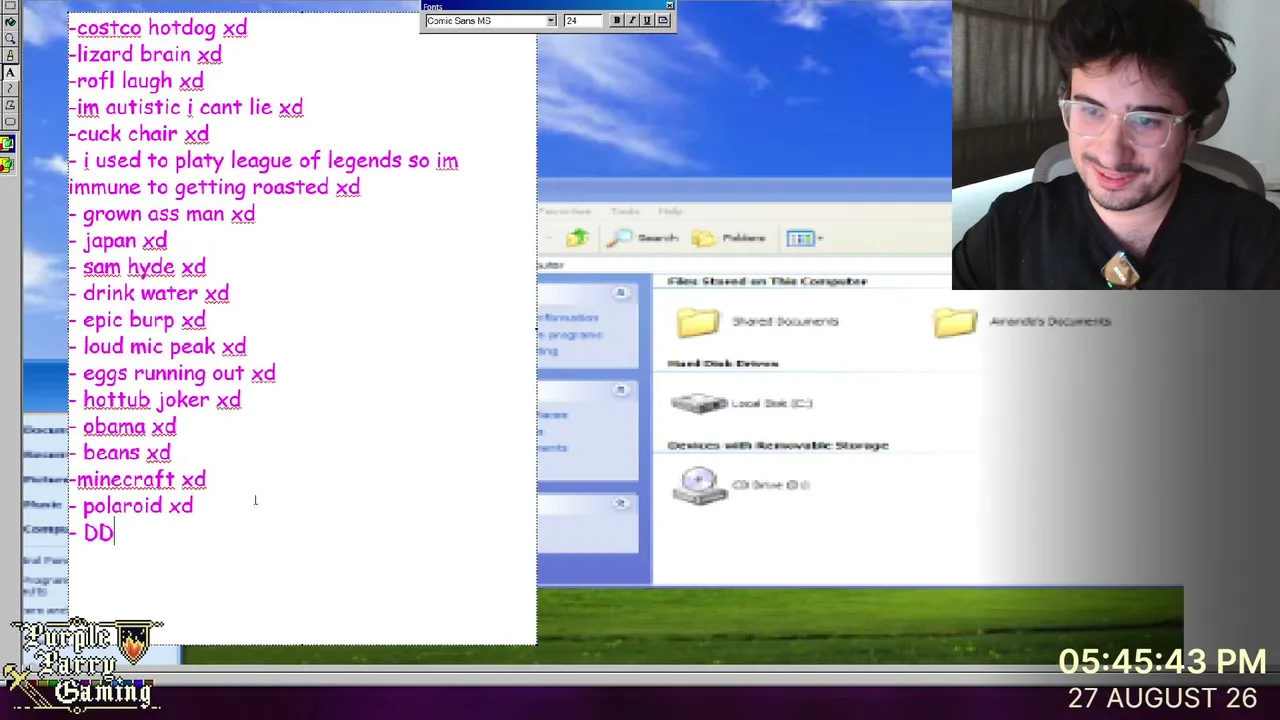Select the Fill With Color bucket tool

coord(10,22)
